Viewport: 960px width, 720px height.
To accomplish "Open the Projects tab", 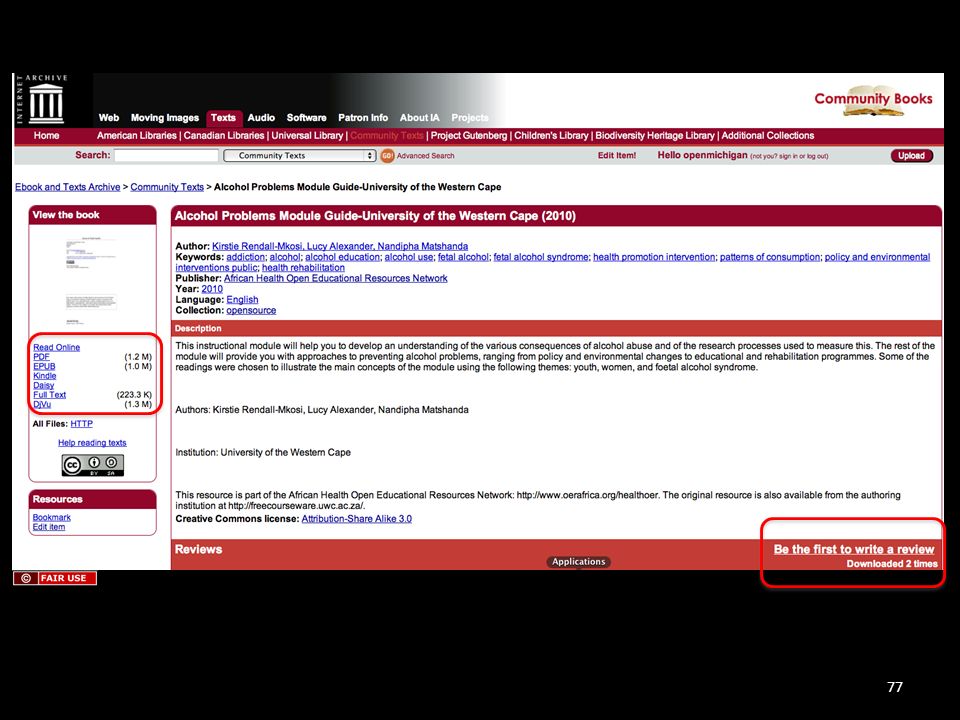I will click(470, 118).
